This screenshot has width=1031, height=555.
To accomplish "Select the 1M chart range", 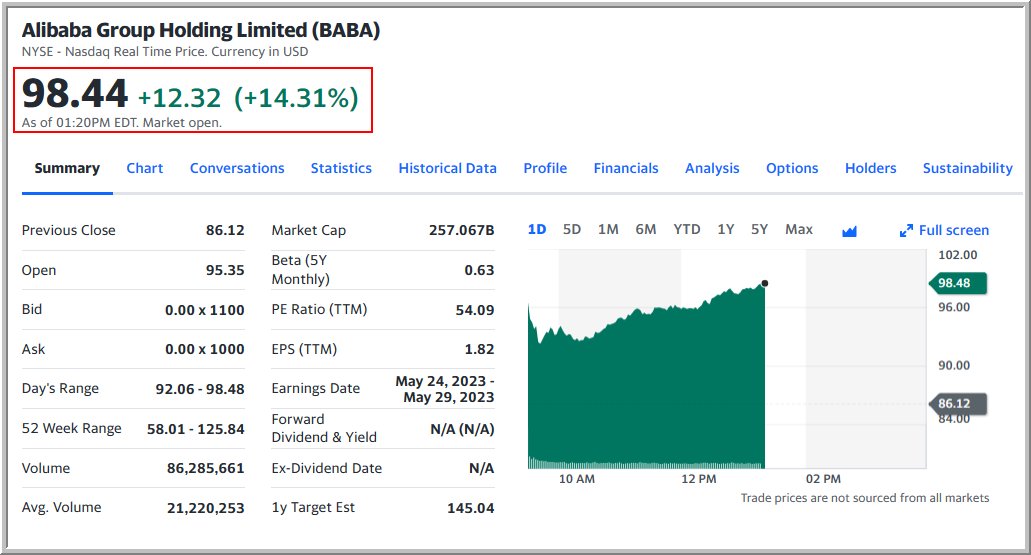I will [608, 229].
